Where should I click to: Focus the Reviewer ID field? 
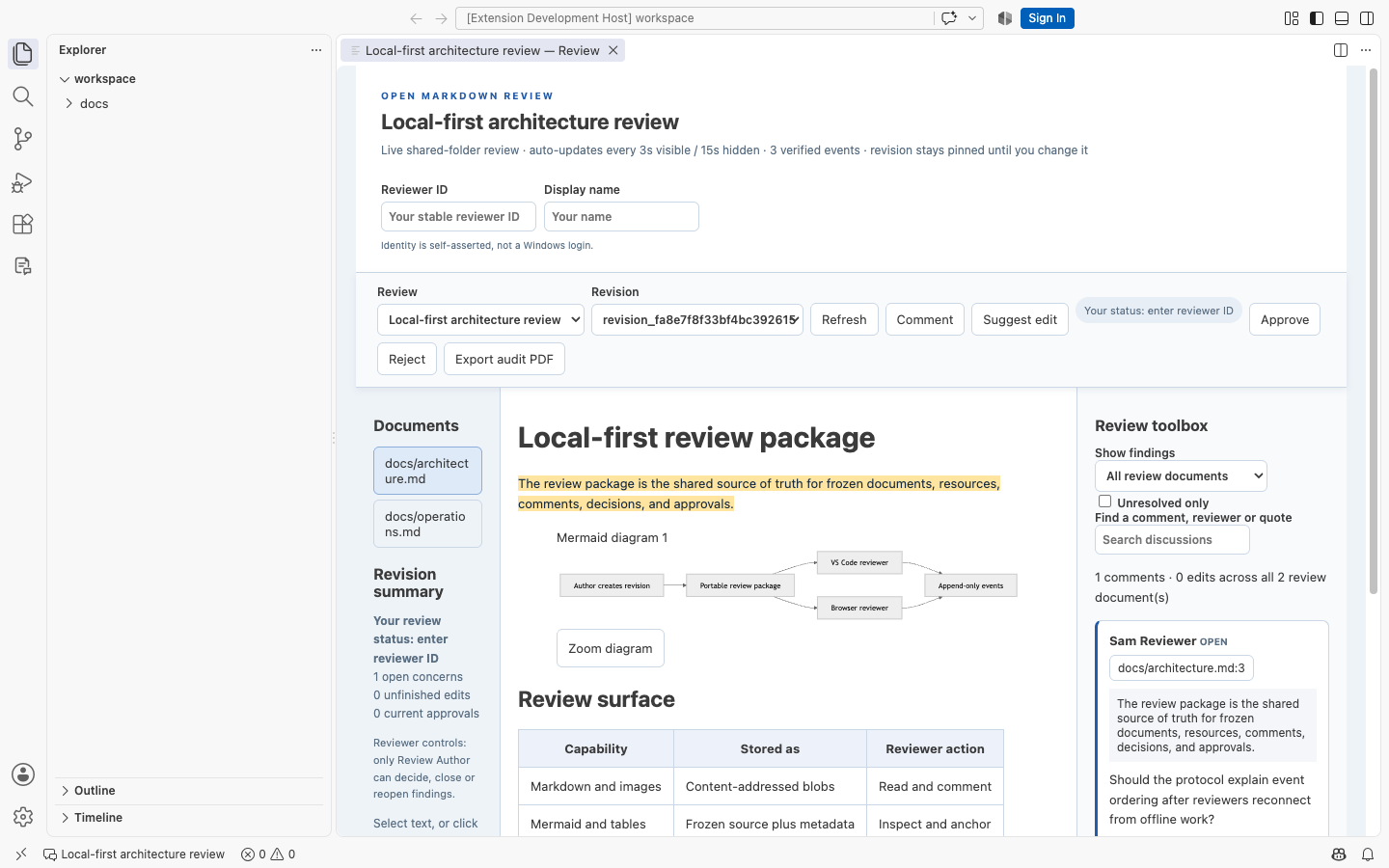[x=458, y=217]
